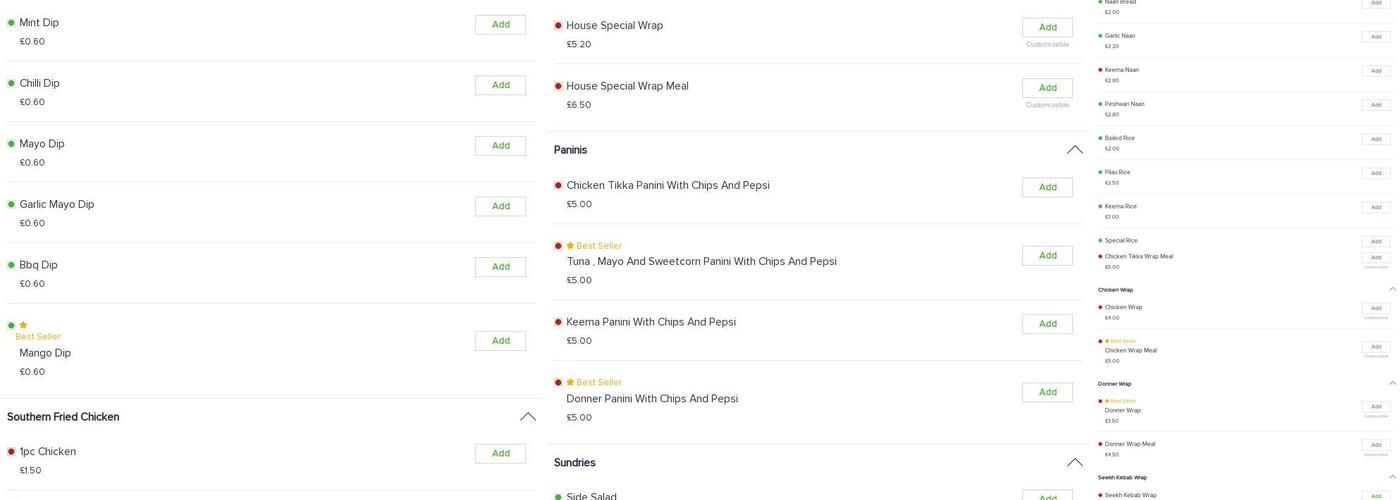
Task: Collapse the Paninis section arrow
Action: (1075, 150)
